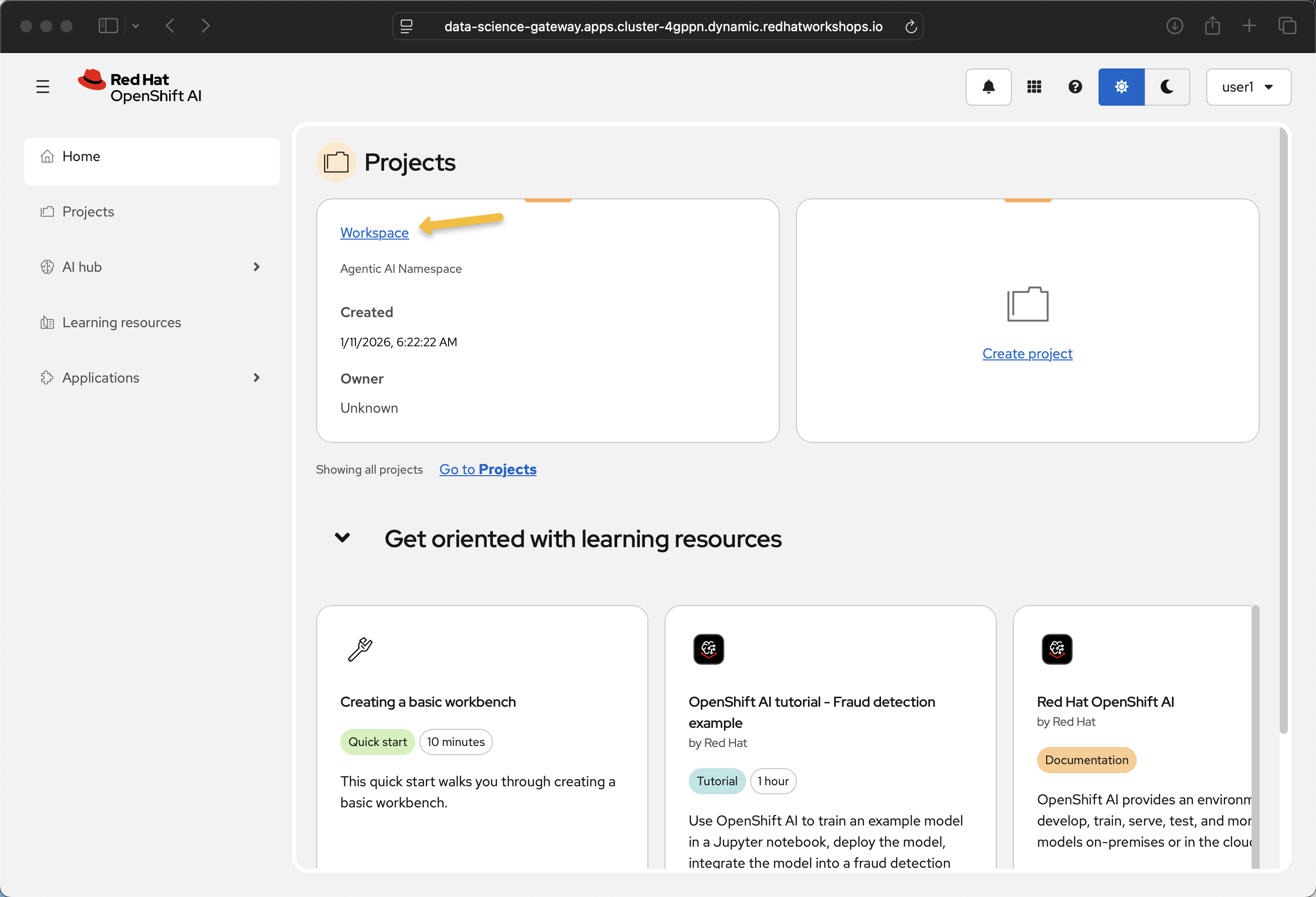
Task: Open the notifications bell icon
Action: tap(988, 87)
